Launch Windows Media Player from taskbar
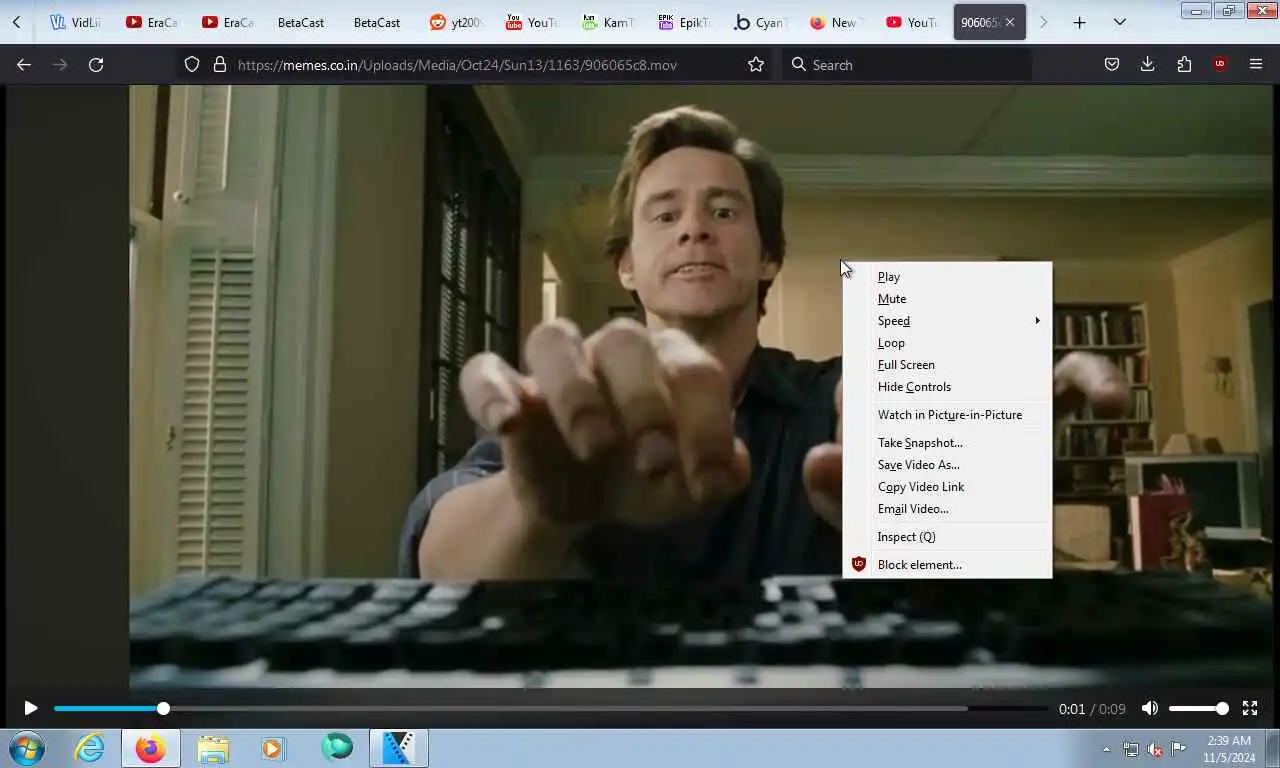Screen dimensions: 1280x768 pos(273,748)
